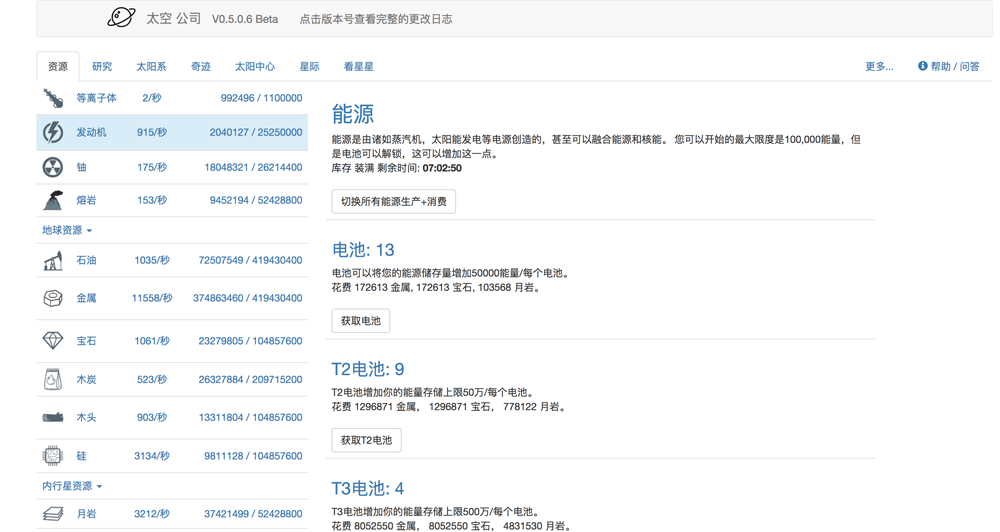Click the volcano lava (熔岩) icon
Viewport: 1000px width, 532px height.
tap(53, 200)
